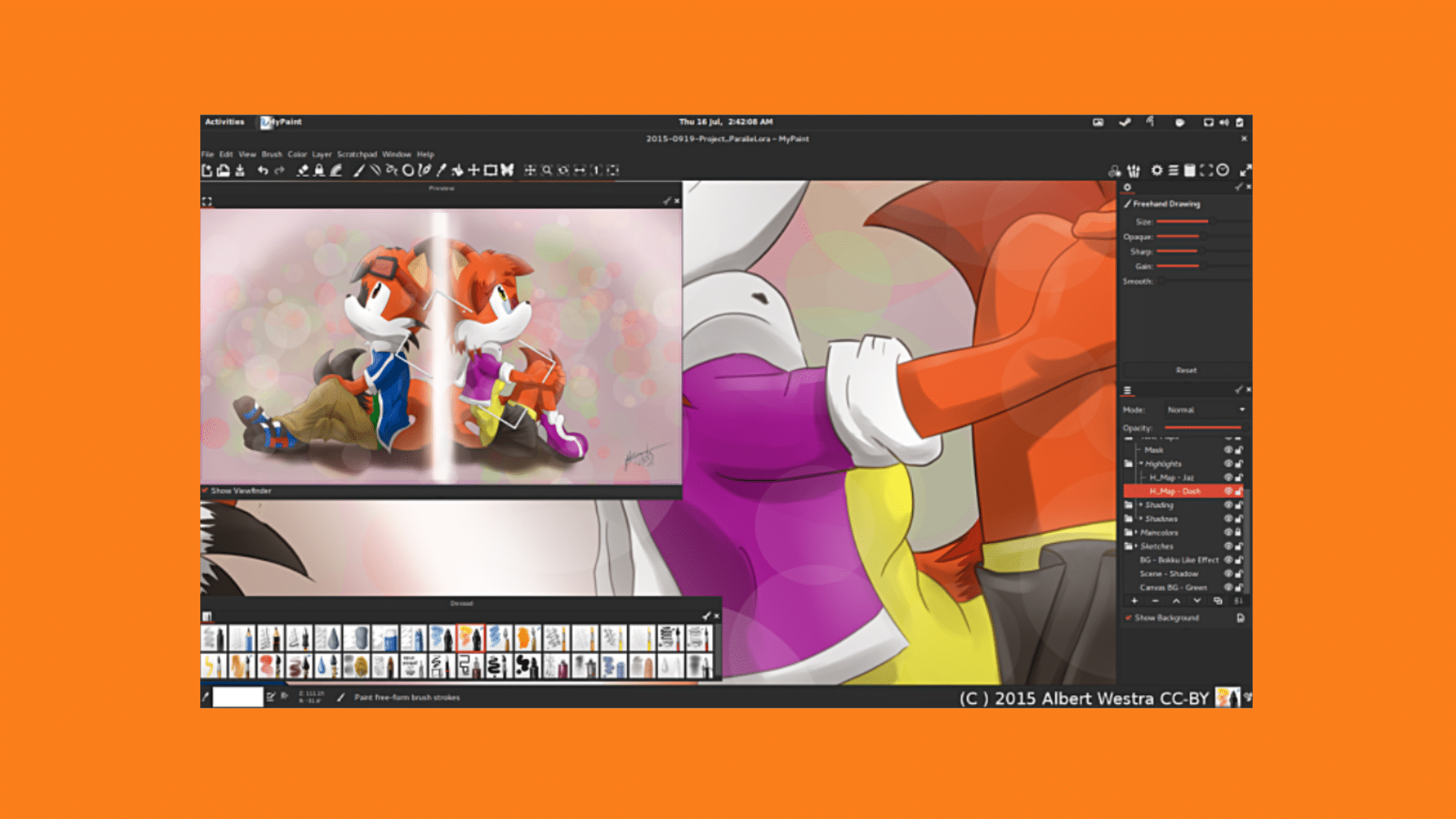Hide the Shading layer group eye

click(x=1228, y=505)
